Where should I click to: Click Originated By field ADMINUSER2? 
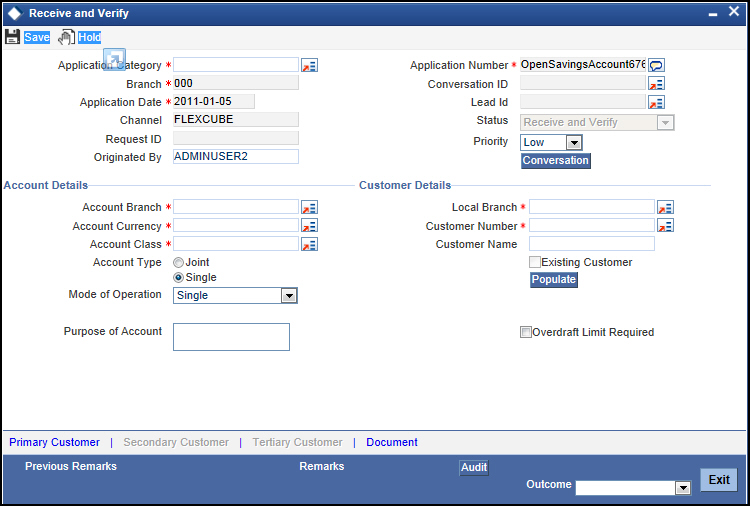coord(236,156)
